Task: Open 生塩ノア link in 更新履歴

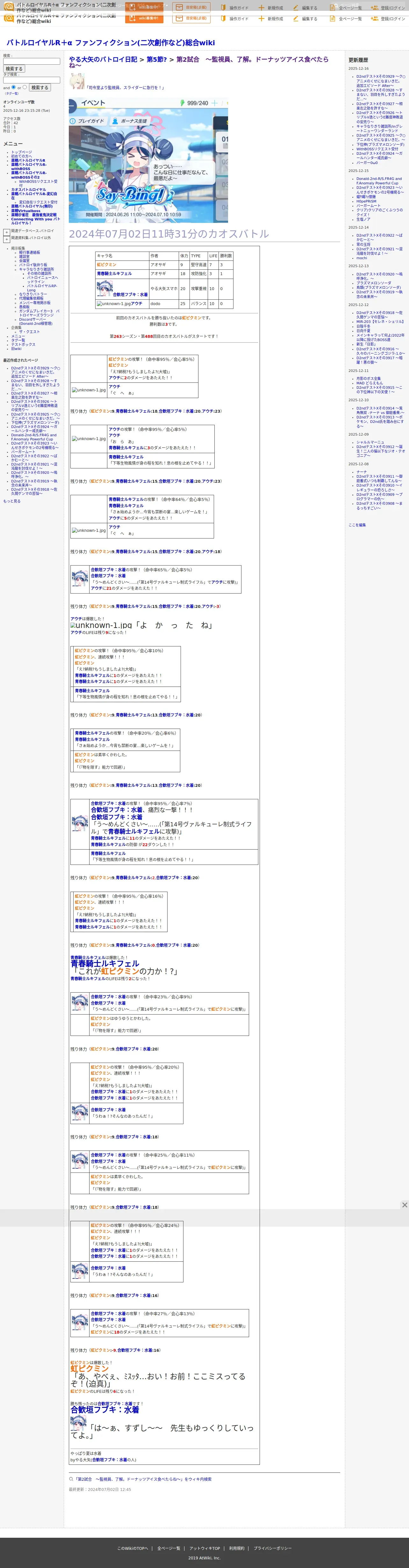Action: click(363, 219)
